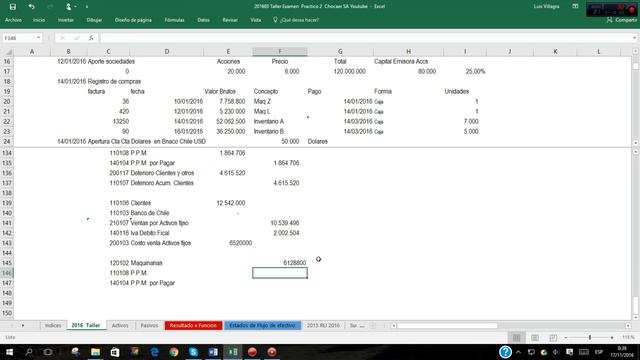Open the Vista ribbon tab
This screenshot has height=360, width=640.
[256, 20]
